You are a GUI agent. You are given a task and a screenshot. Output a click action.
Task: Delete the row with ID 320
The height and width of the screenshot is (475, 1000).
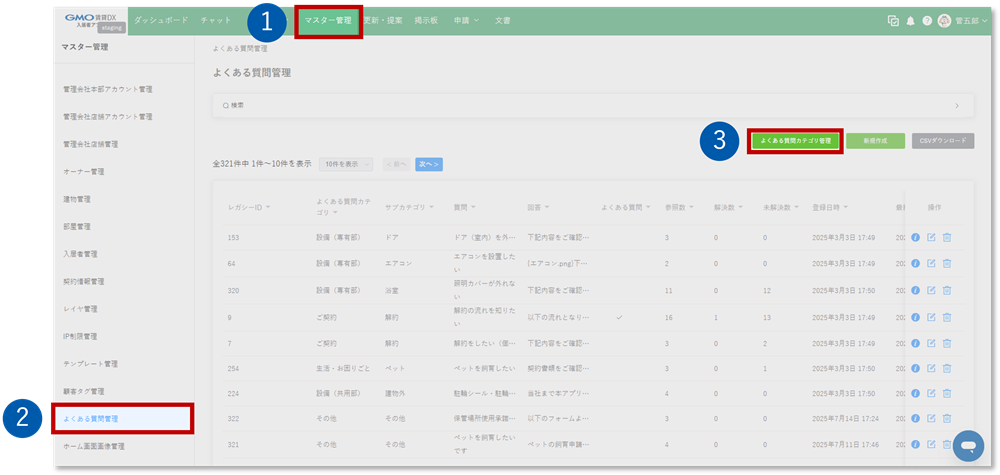(x=947, y=290)
